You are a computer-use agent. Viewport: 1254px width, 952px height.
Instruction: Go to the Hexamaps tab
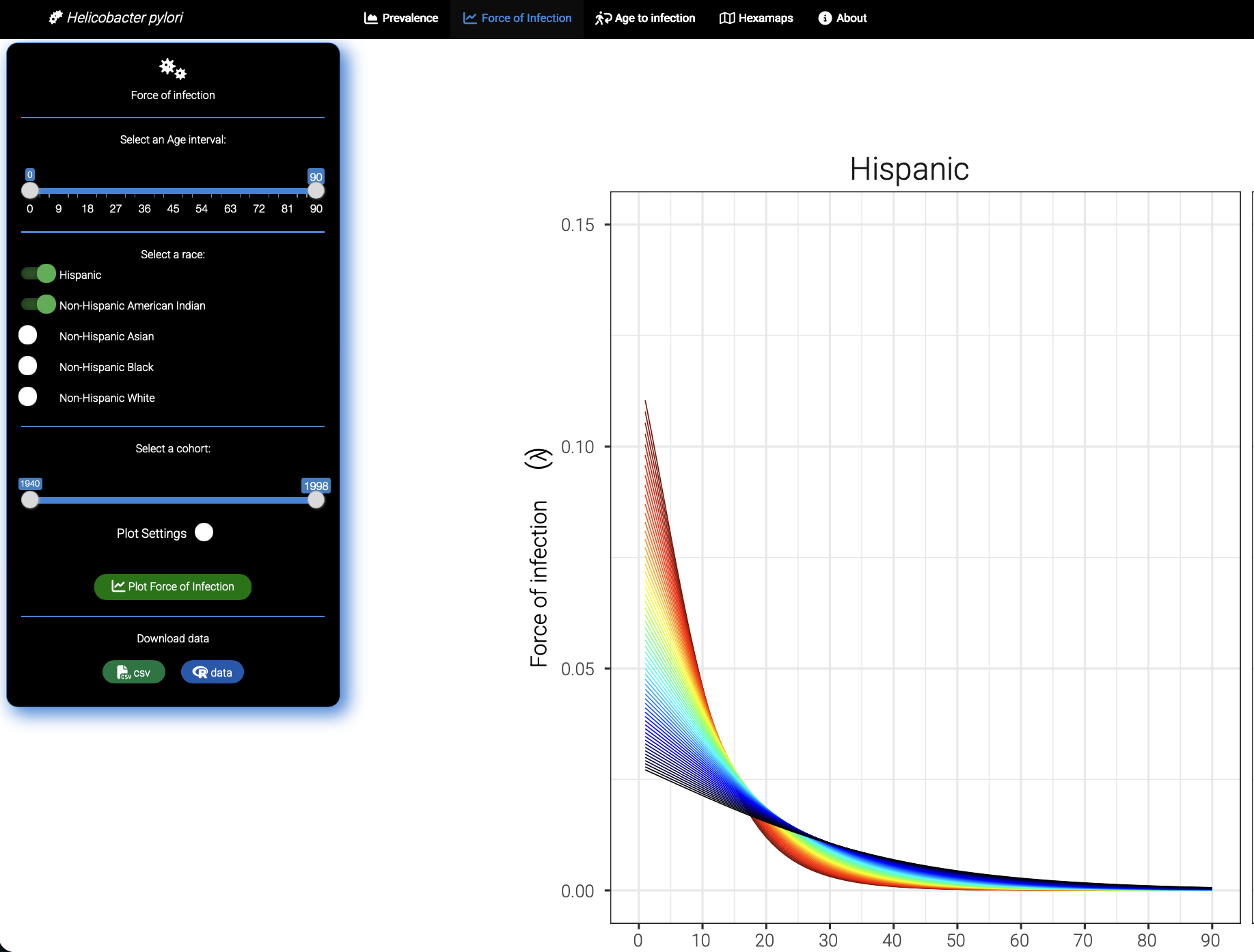tap(757, 18)
